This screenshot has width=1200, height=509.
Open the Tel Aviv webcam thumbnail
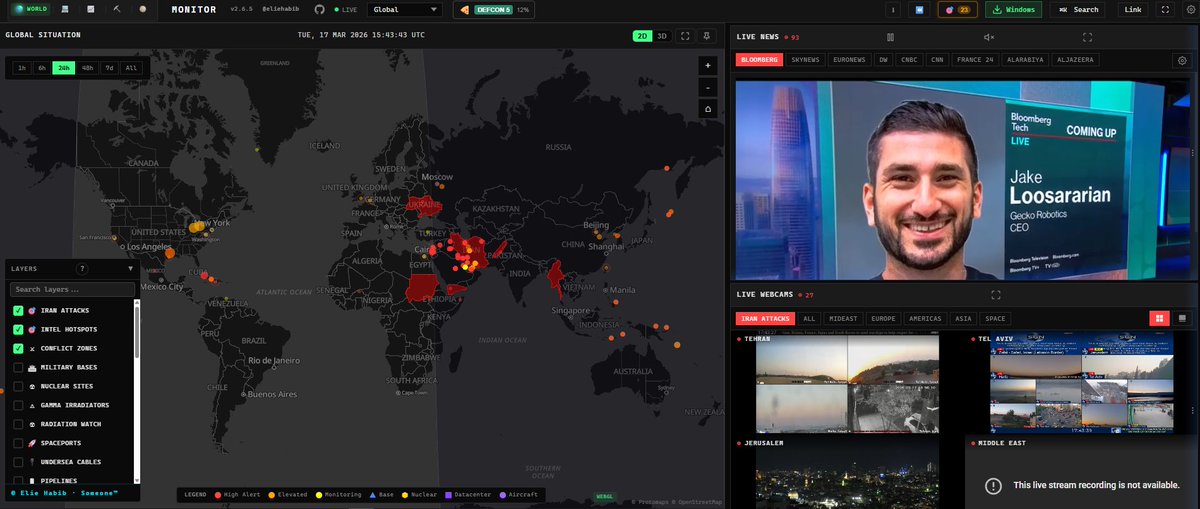(x=1083, y=384)
